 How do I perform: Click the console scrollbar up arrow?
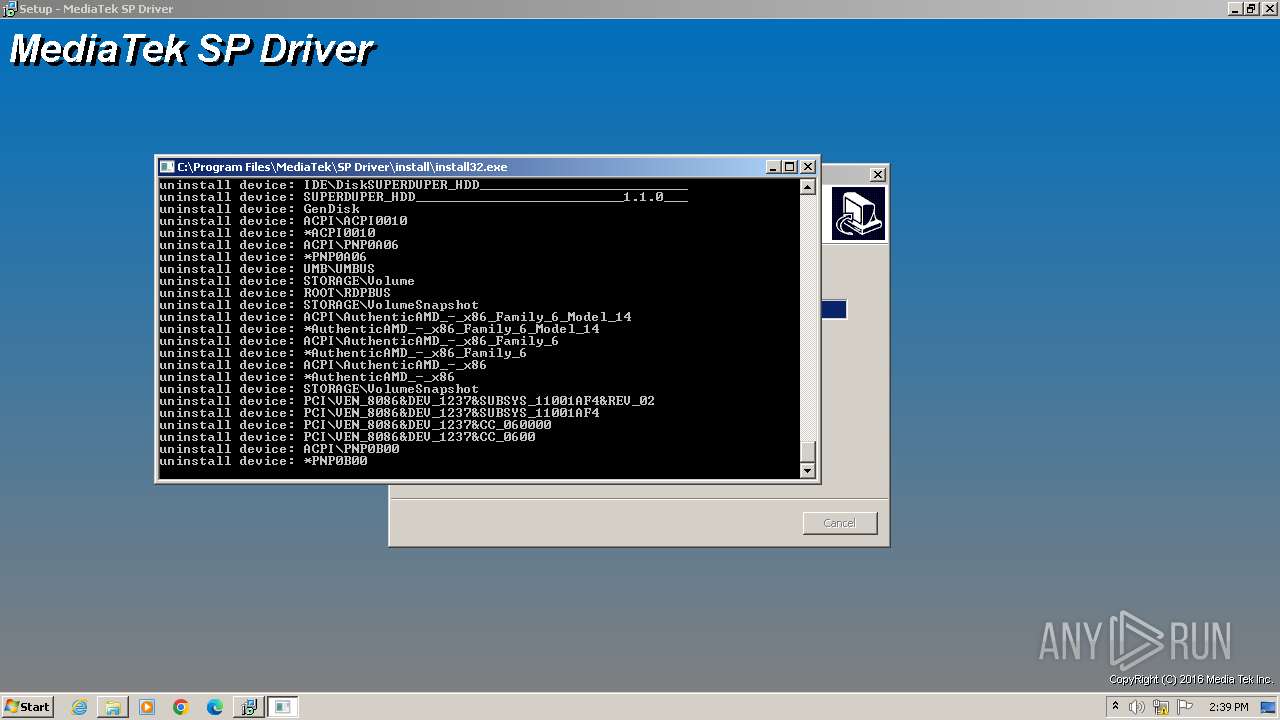coord(808,187)
